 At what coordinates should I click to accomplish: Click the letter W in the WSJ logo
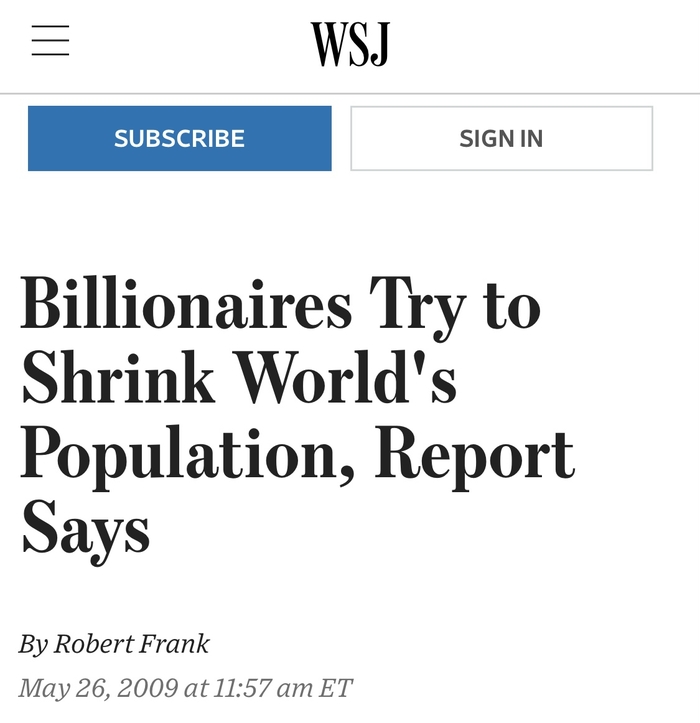pos(330,44)
